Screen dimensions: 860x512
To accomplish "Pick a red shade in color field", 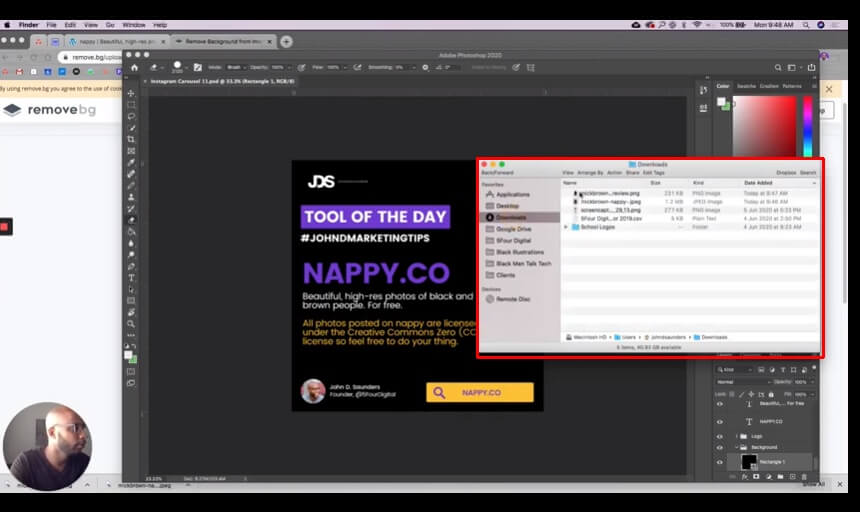I will pyautogui.click(x=765, y=126).
